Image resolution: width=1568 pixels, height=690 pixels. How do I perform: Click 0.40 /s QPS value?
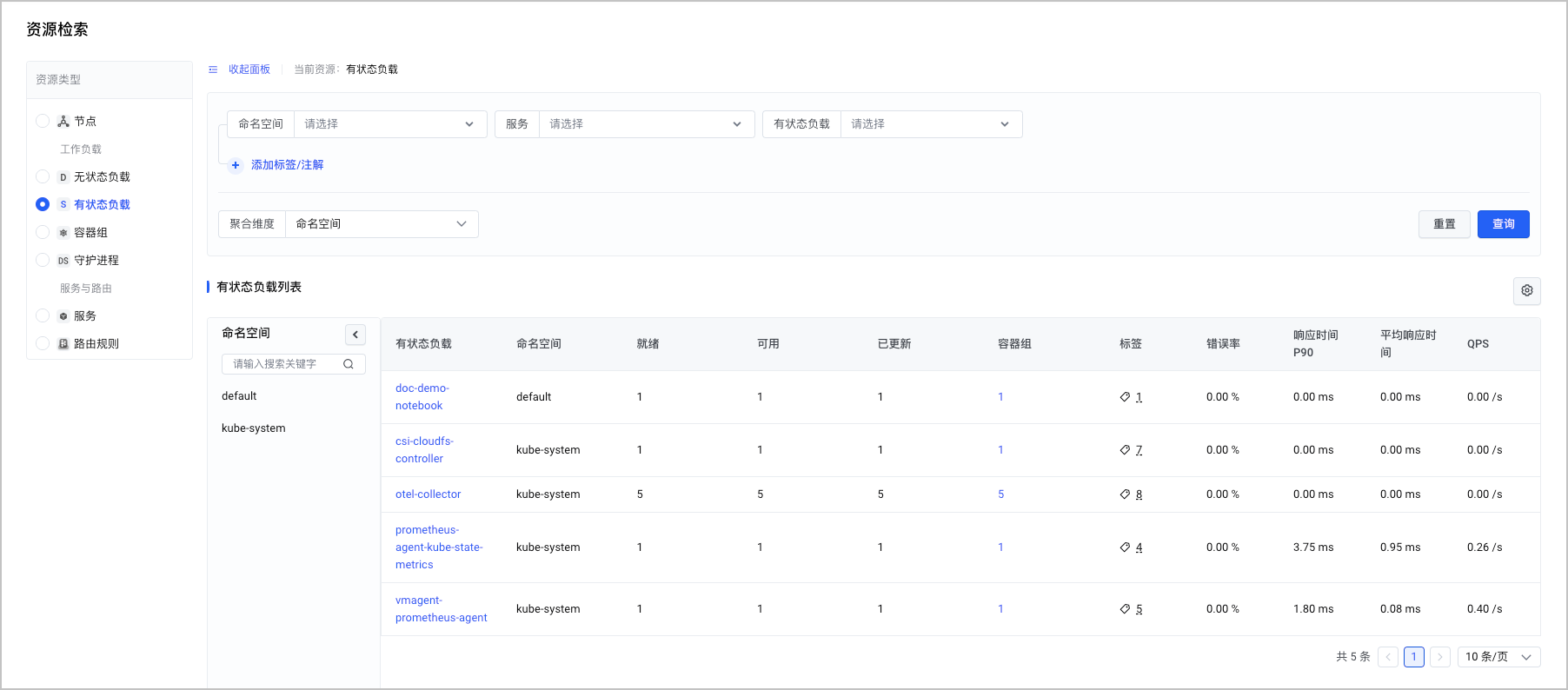[1485, 609]
